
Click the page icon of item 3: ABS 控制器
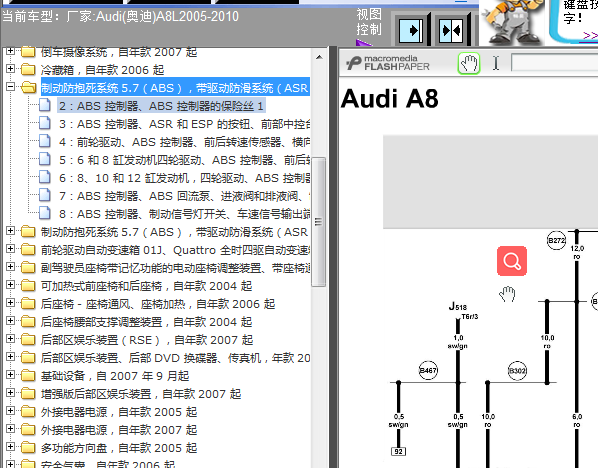45,123
